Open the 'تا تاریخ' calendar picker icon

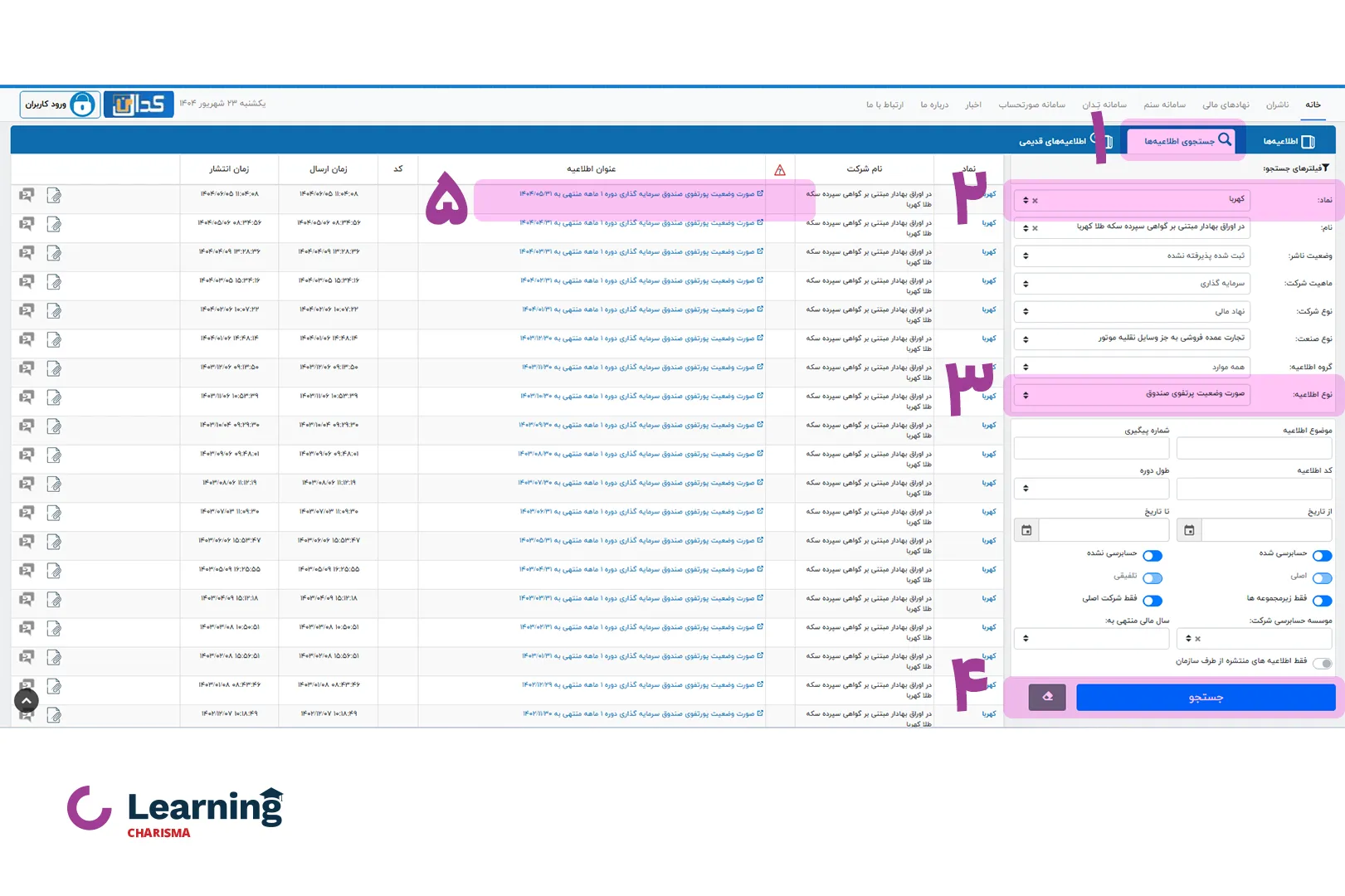[x=1026, y=530]
